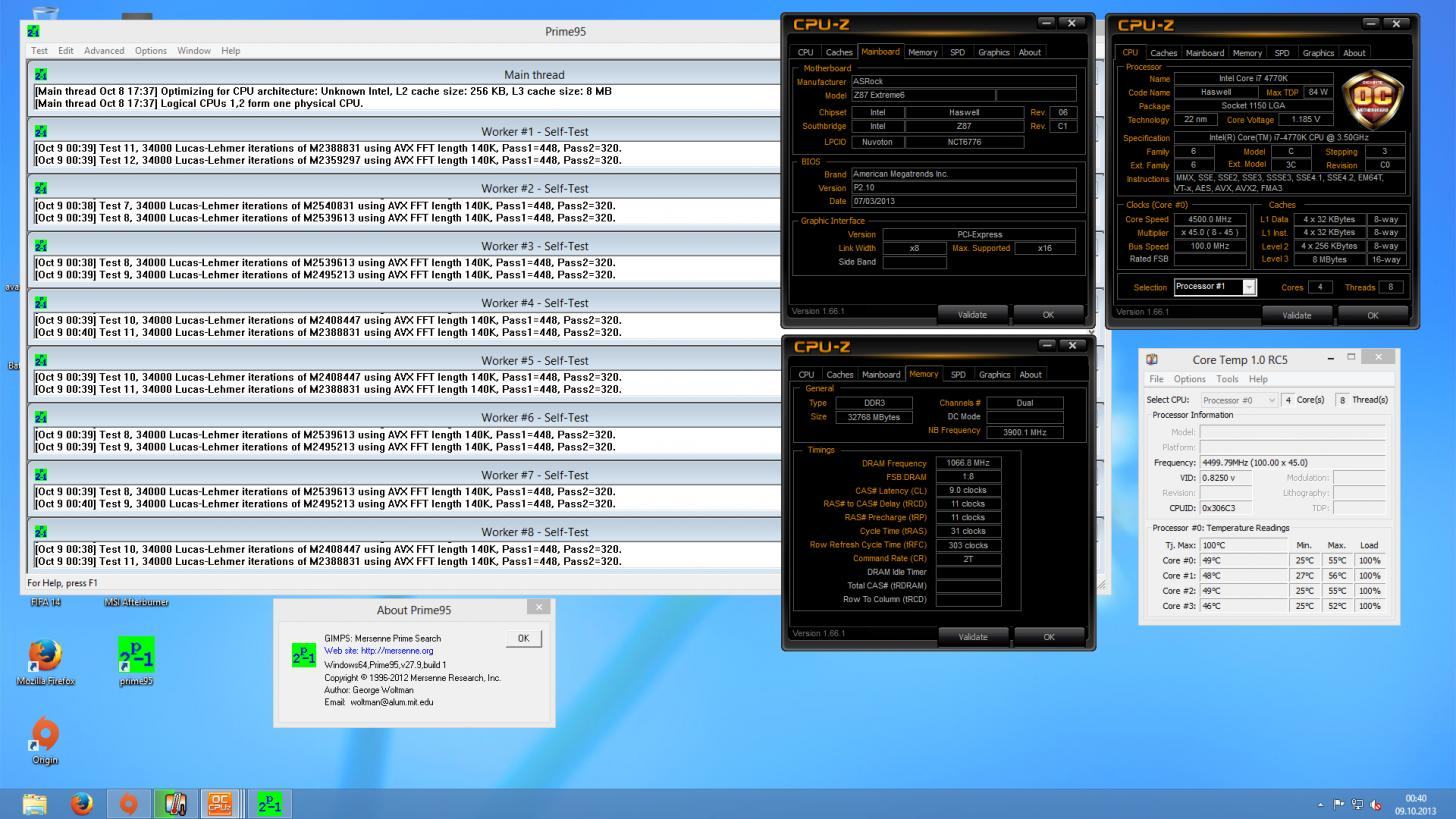Open the mersenne.org web site link
1456x819 pixels.
(378, 651)
